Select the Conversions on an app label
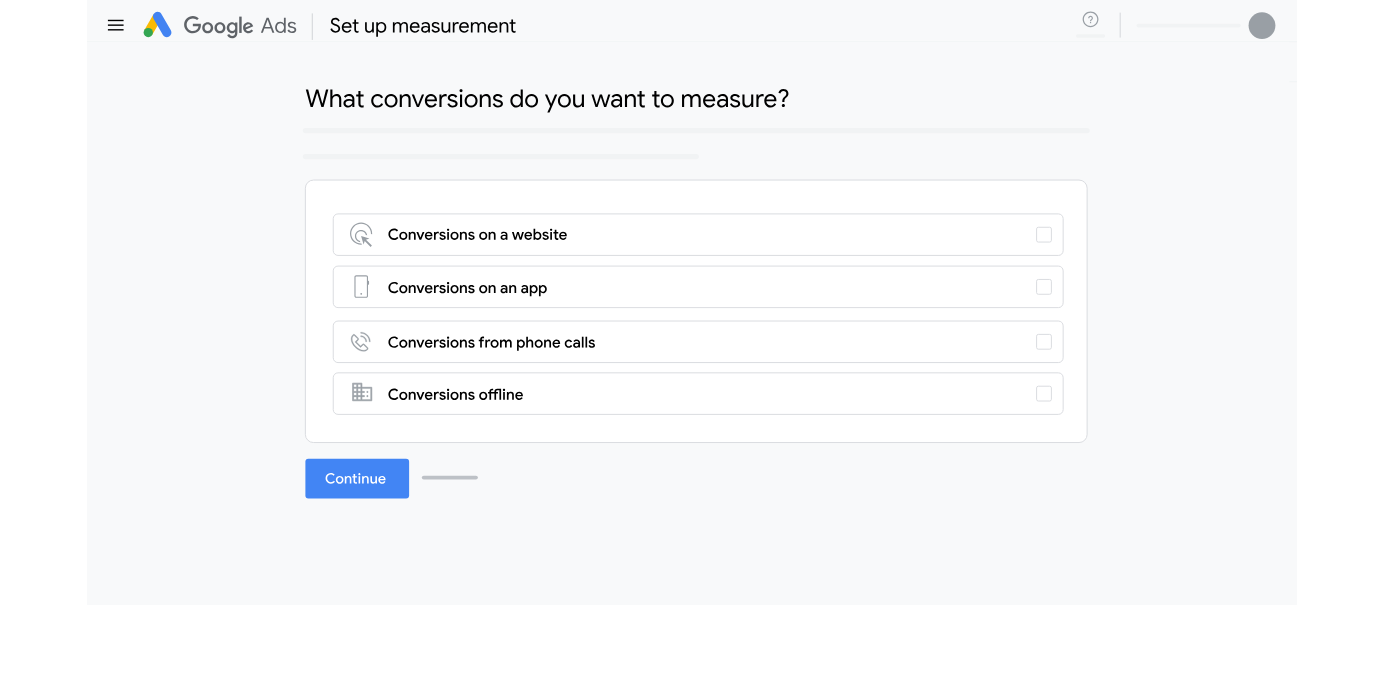This screenshot has width=1400, height=700. (x=467, y=288)
